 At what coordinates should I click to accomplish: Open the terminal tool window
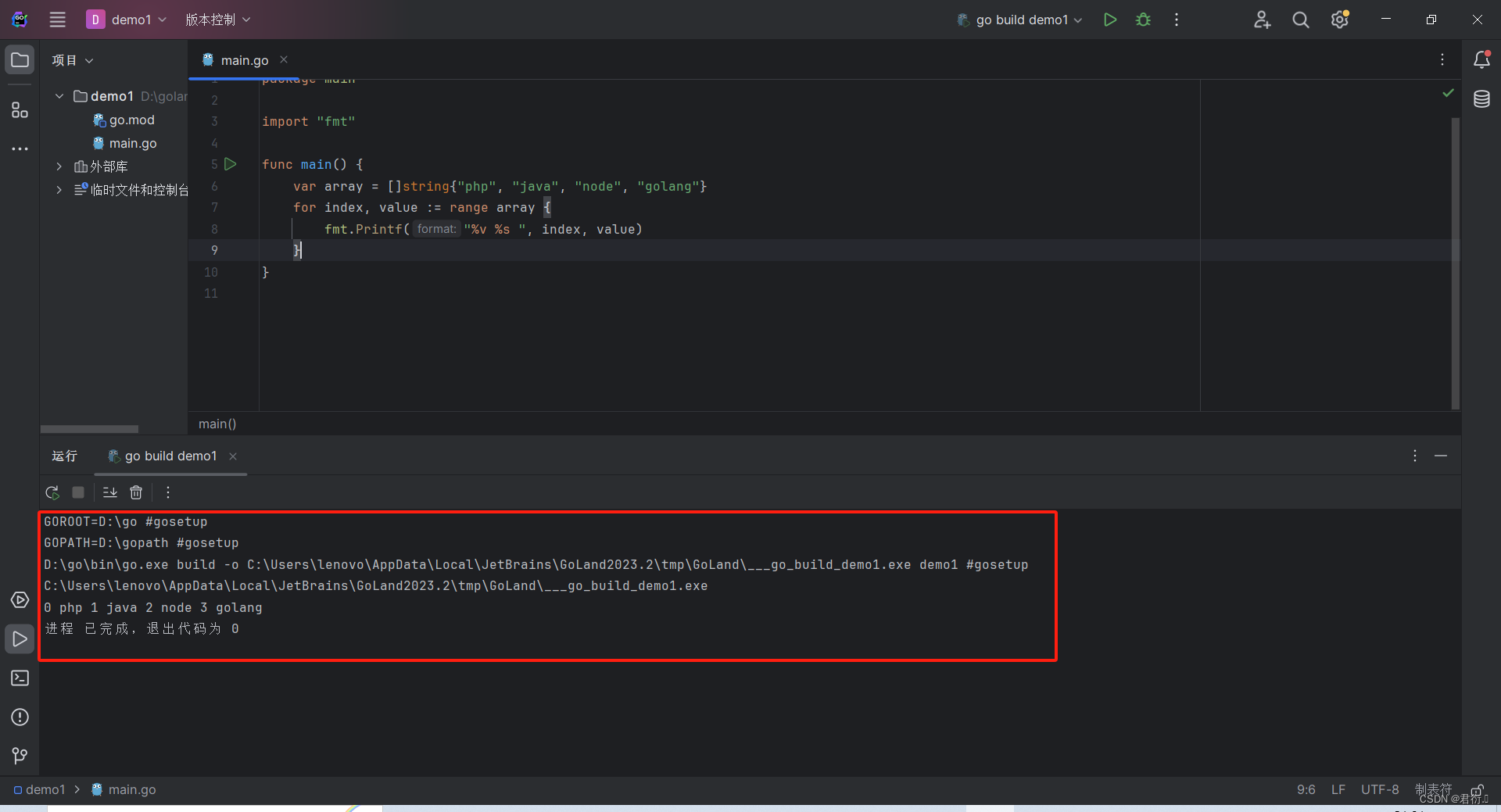(20, 678)
